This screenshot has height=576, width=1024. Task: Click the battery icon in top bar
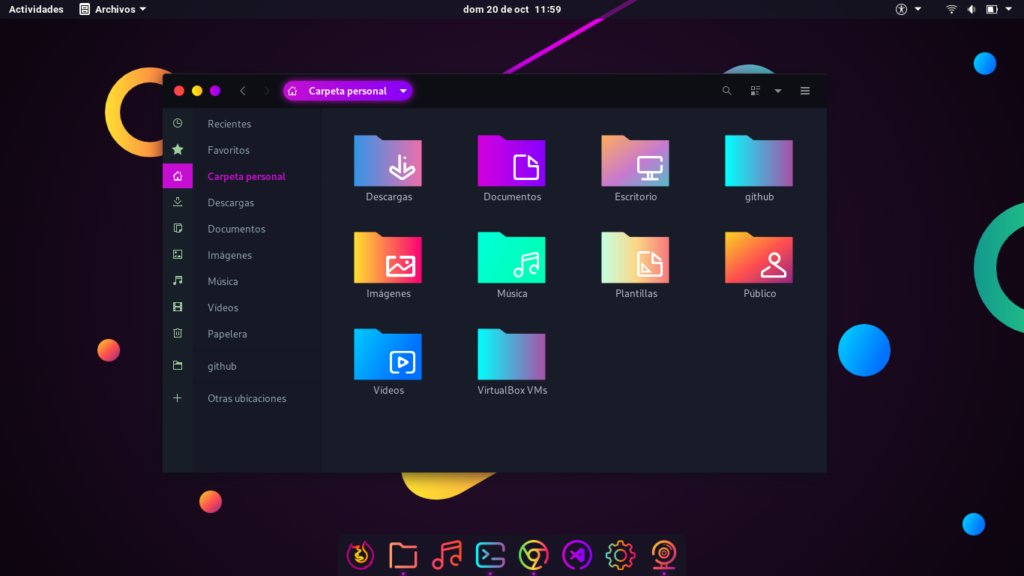point(991,9)
